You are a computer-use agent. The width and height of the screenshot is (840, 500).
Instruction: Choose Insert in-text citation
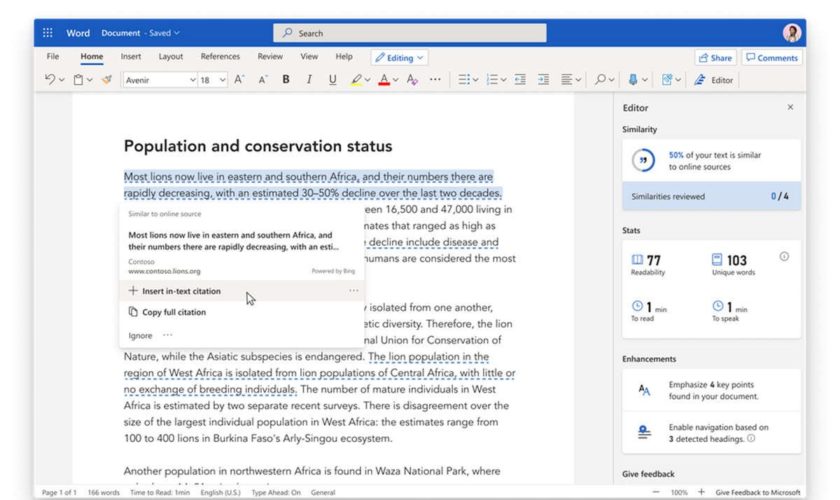coord(181,291)
